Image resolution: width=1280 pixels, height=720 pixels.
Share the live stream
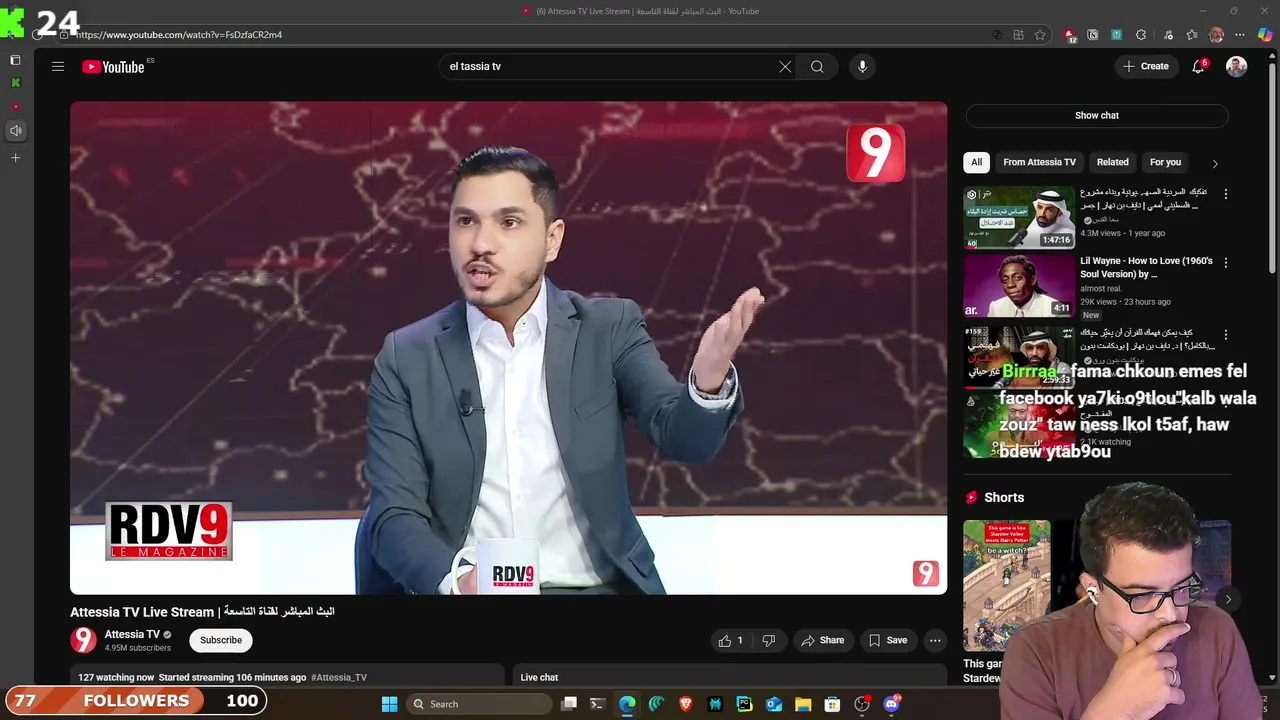coord(822,640)
